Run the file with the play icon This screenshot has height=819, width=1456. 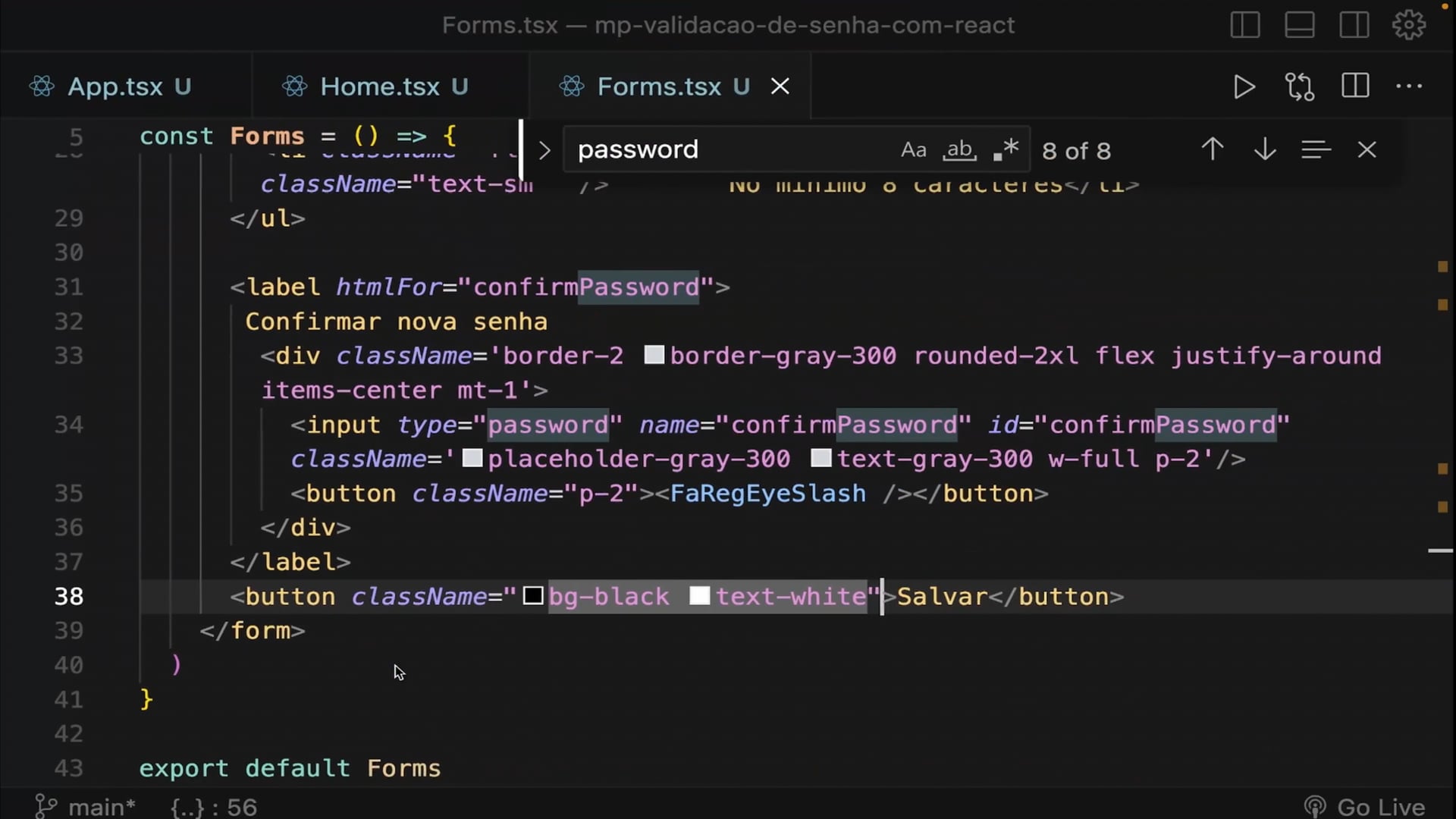1244,87
